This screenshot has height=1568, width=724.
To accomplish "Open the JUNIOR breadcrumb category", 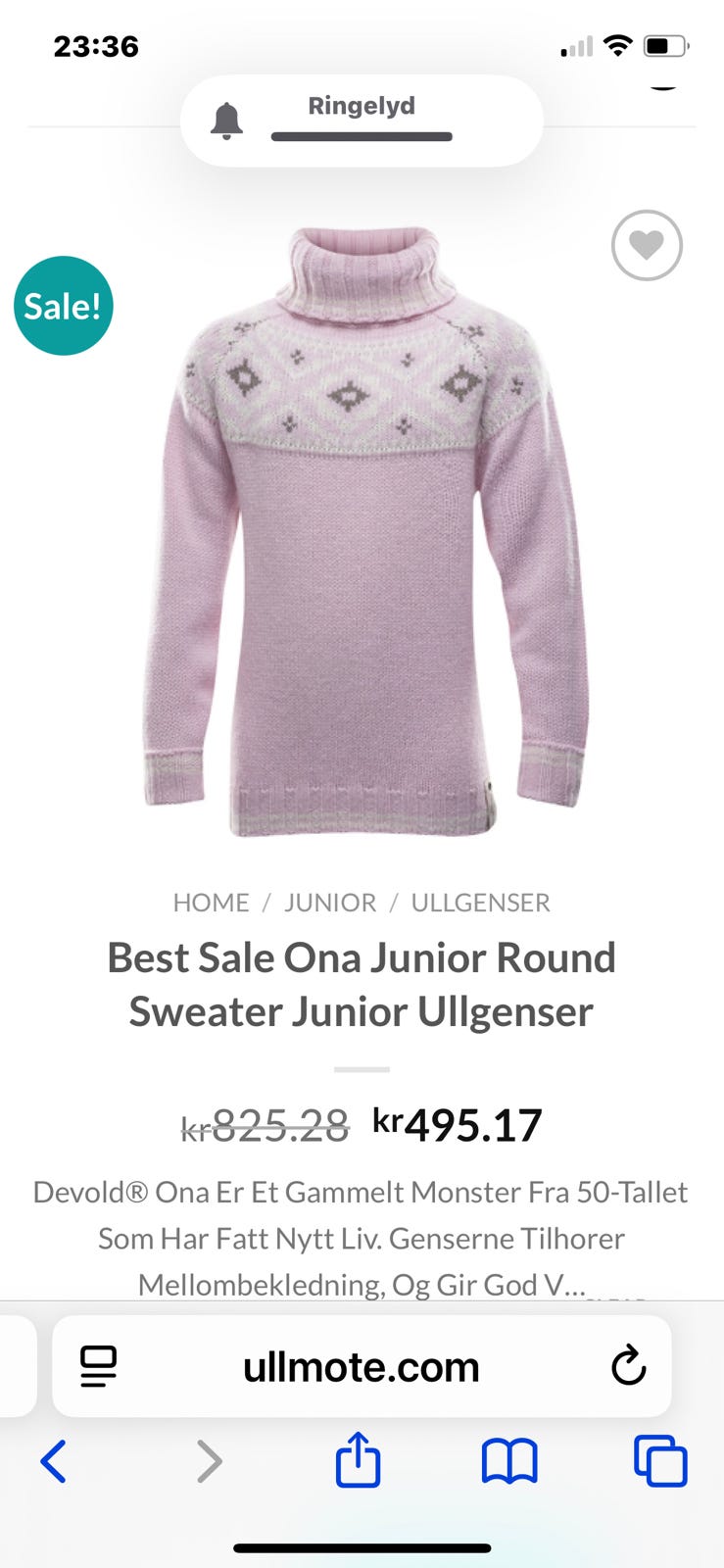I will pos(330,903).
